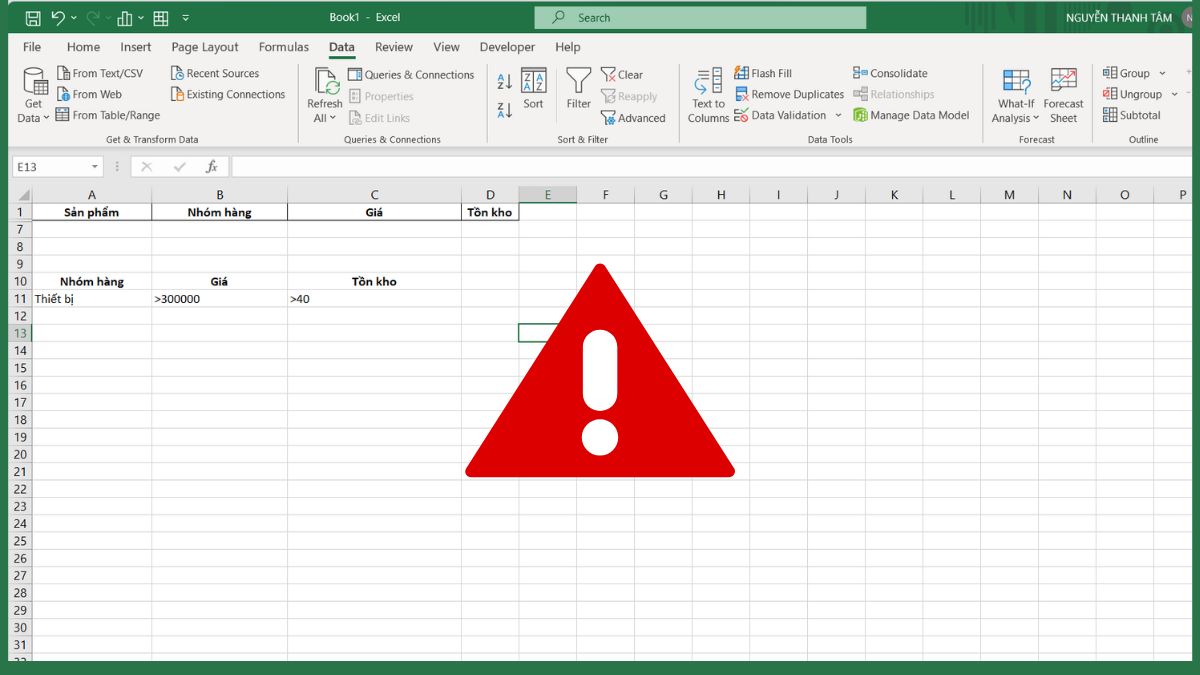Go to the Formulas tab
The height and width of the screenshot is (675, 1200).
pos(284,47)
